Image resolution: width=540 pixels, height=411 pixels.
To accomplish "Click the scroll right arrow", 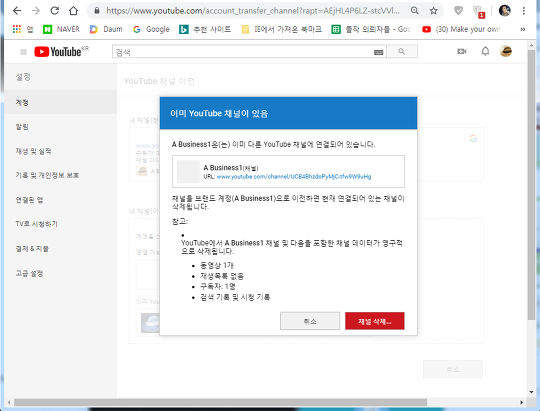I will tap(521, 402).
